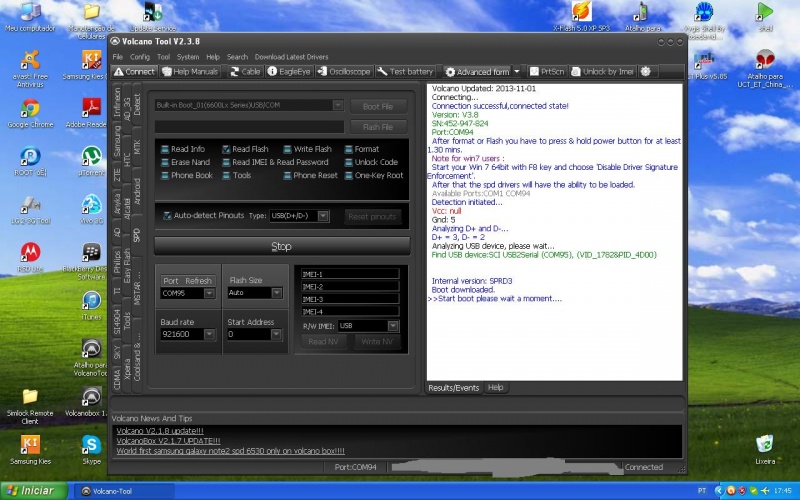Screen dimensions: 800x500
Task: Open the Lixeira recycle bin
Action: click(x=765, y=449)
